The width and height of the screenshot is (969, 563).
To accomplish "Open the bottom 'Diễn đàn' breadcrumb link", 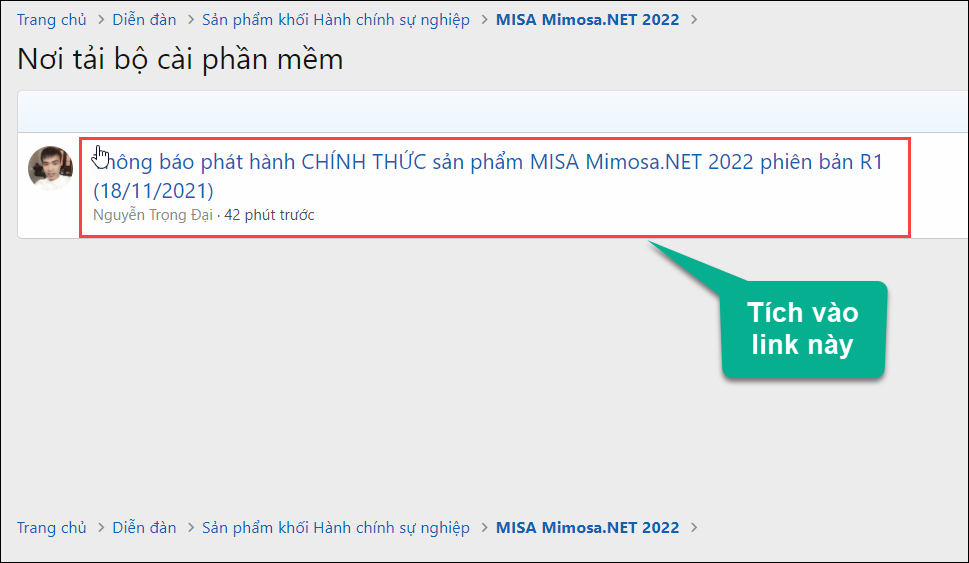I will tap(144, 528).
